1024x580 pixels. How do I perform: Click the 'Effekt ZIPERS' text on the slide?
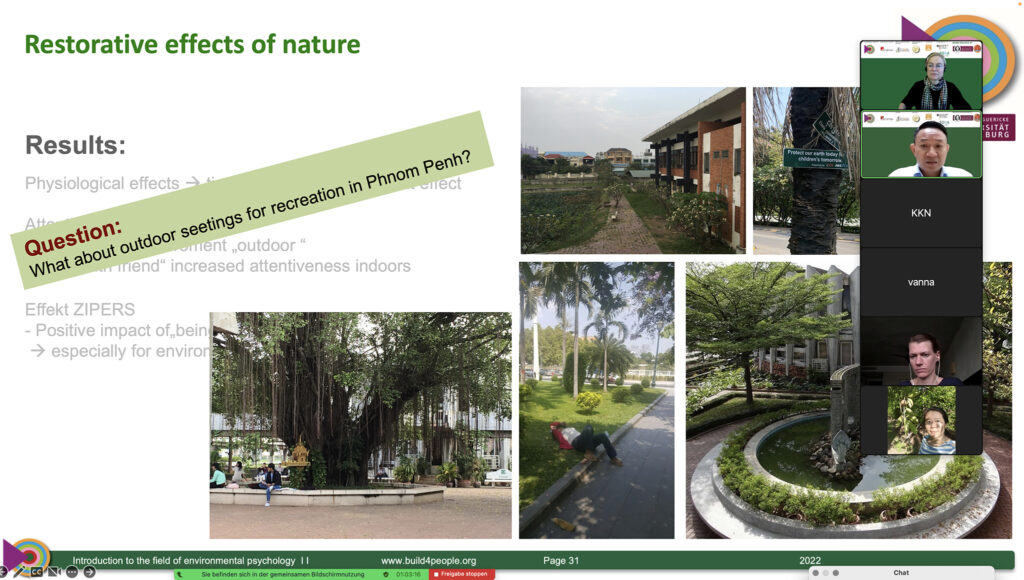[x=80, y=309]
